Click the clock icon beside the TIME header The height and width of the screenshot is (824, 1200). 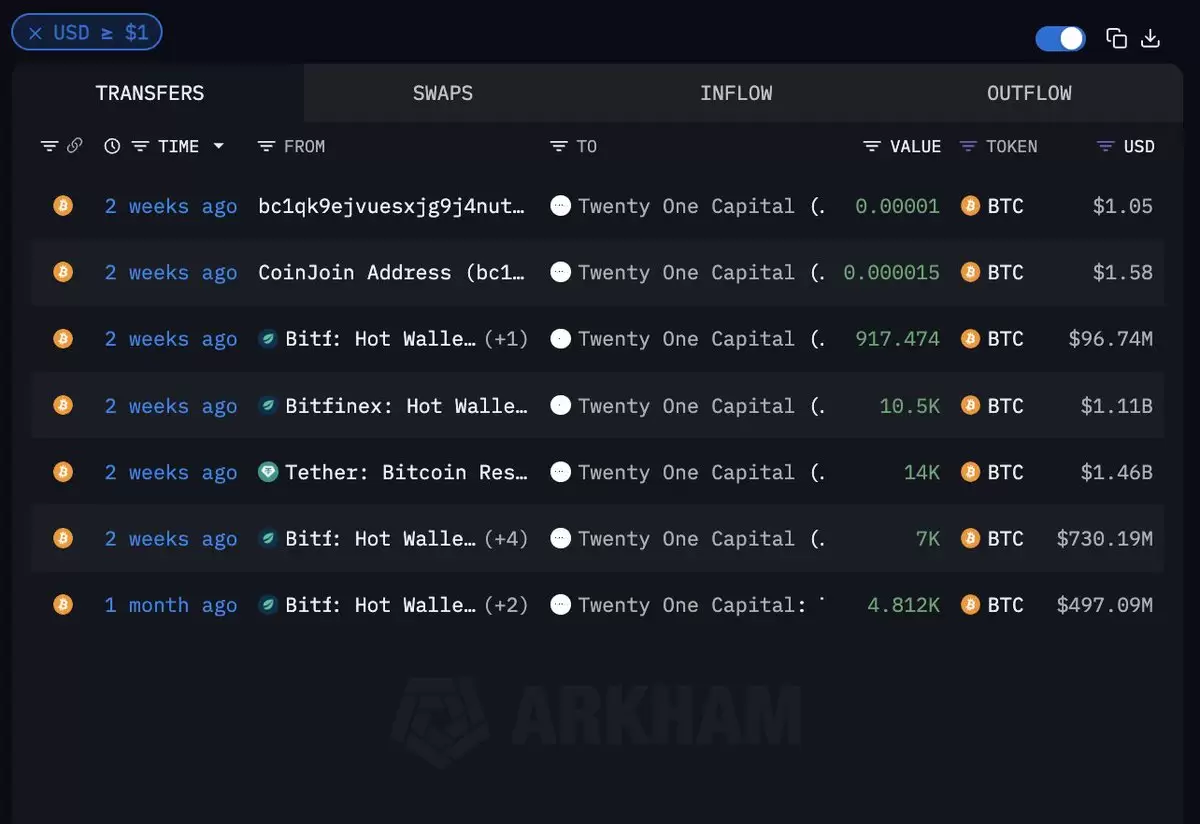tap(112, 146)
